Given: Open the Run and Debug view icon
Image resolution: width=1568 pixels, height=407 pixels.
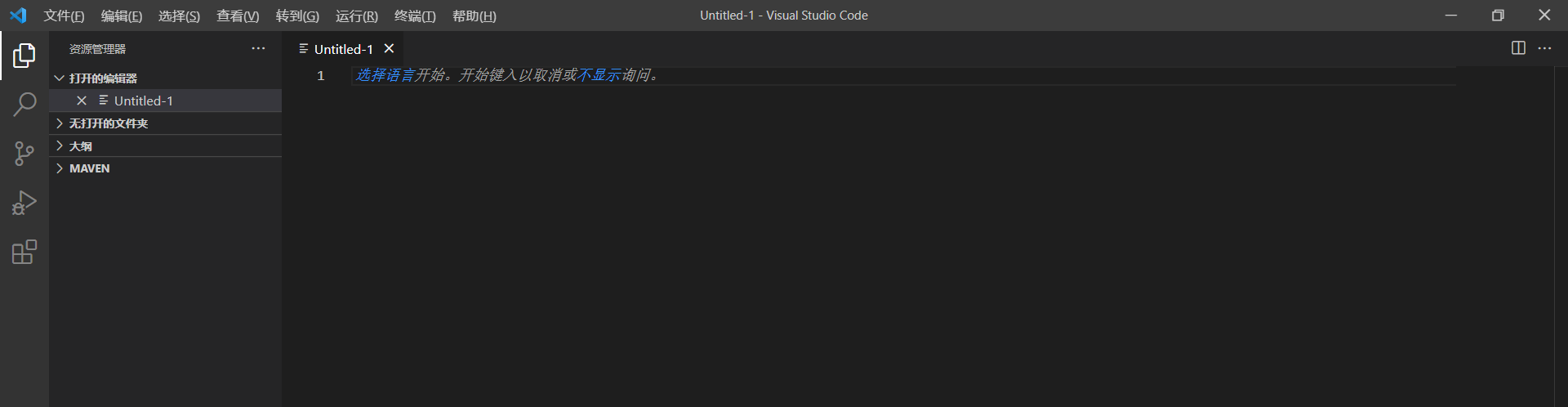Looking at the screenshot, I should [24, 203].
